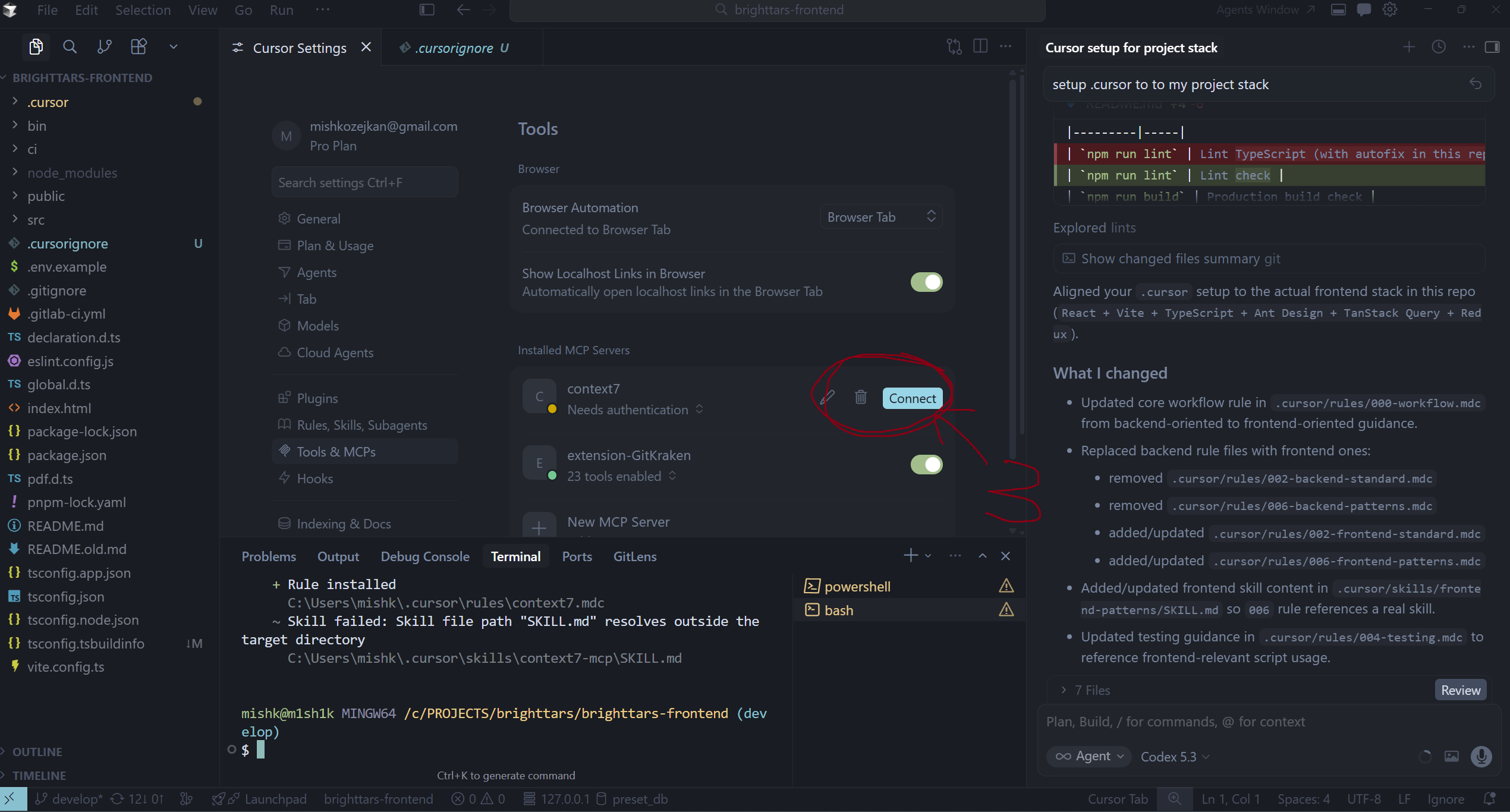Disable the extension-GitKraken MCP server
The height and width of the screenshot is (812, 1510).
(x=926, y=464)
